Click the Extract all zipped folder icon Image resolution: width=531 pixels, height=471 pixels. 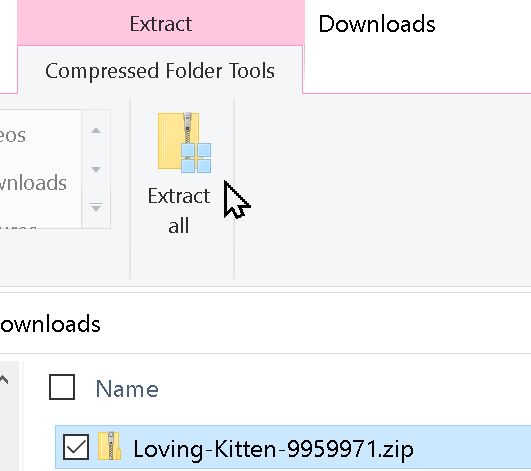[x=185, y=143]
